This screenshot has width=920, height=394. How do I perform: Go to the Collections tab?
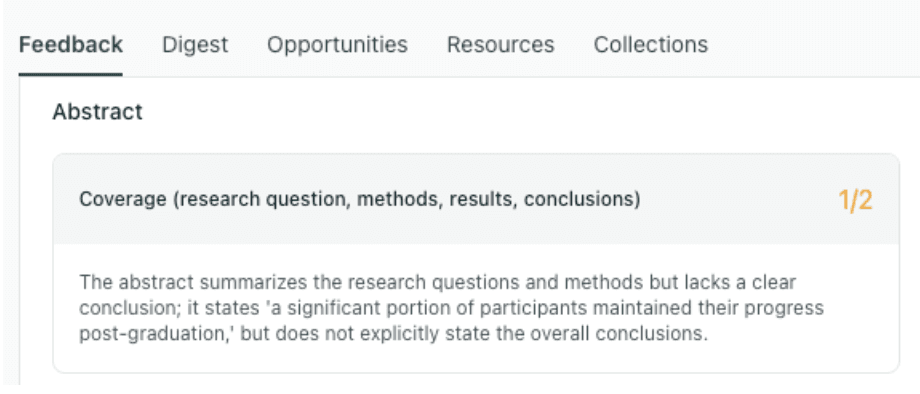pos(651,45)
